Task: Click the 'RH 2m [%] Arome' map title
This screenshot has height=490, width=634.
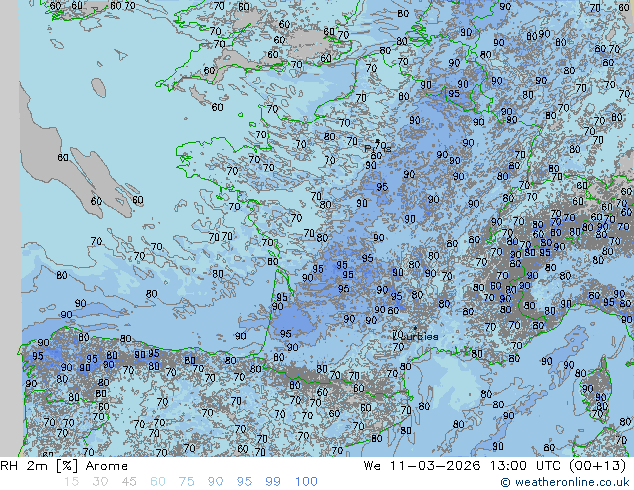Action: (64, 466)
